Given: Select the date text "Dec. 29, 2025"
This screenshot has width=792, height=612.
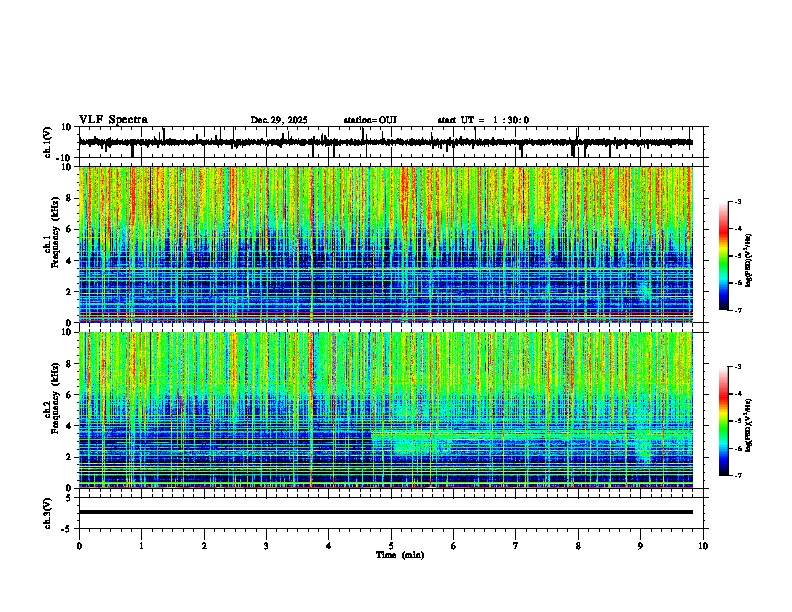Looking at the screenshot, I should pyautogui.click(x=279, y=120).
